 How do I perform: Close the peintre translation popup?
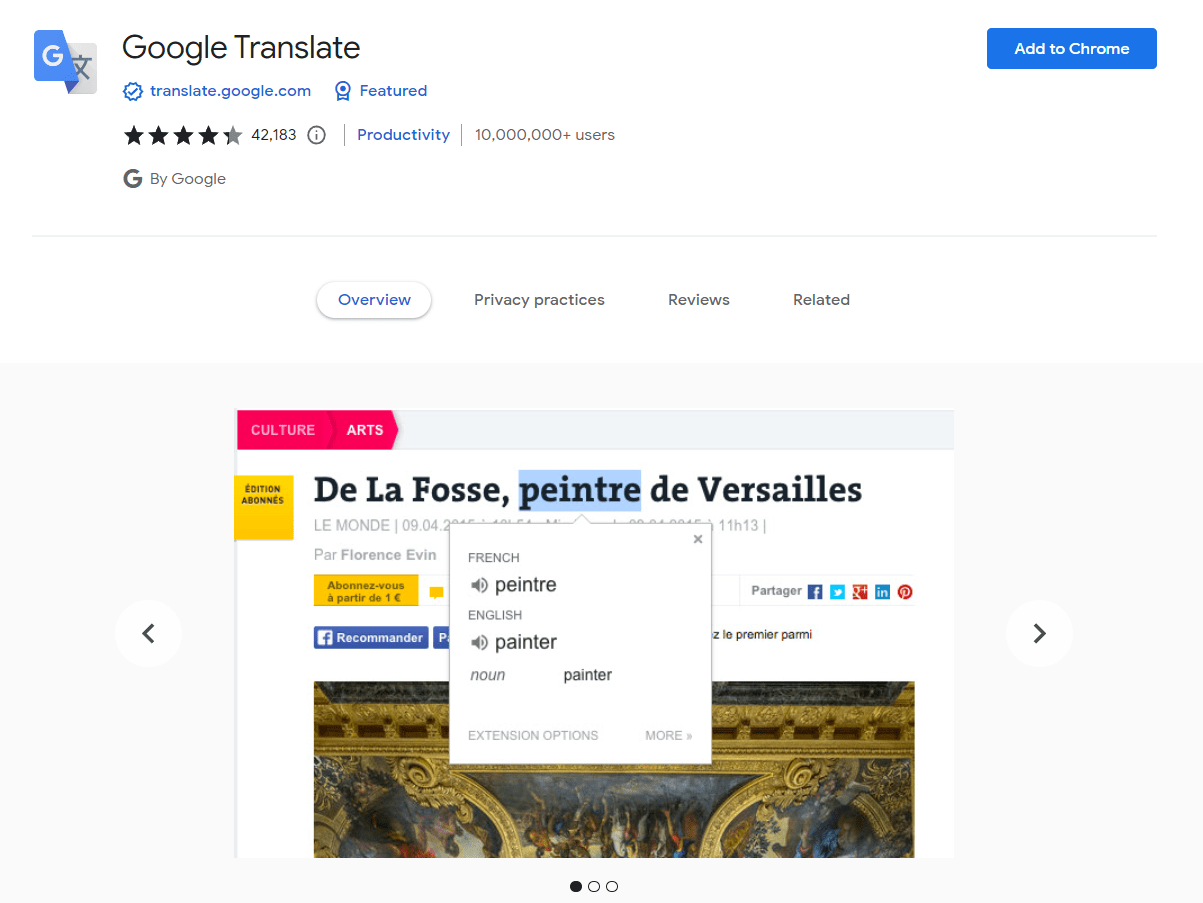pos(697,538)
